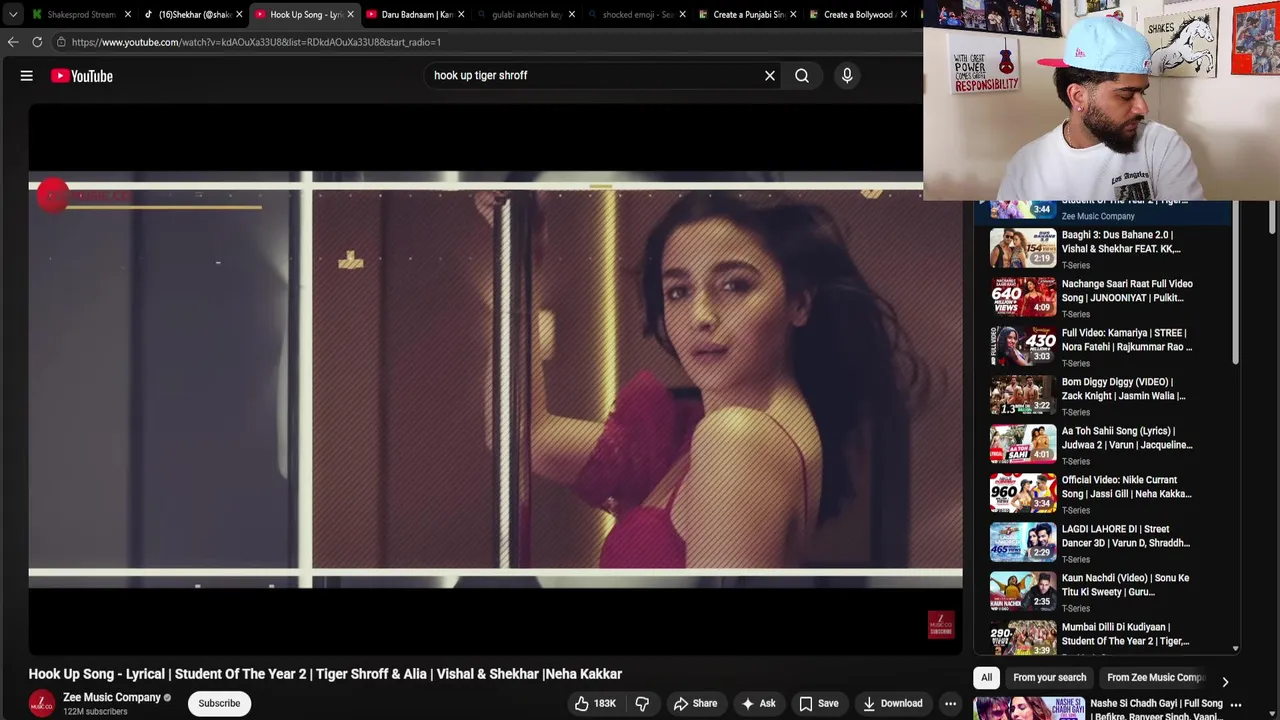Reload the page with the refresh icon
The height and width of the screenshot is (720, 1280).
point(37,42)
